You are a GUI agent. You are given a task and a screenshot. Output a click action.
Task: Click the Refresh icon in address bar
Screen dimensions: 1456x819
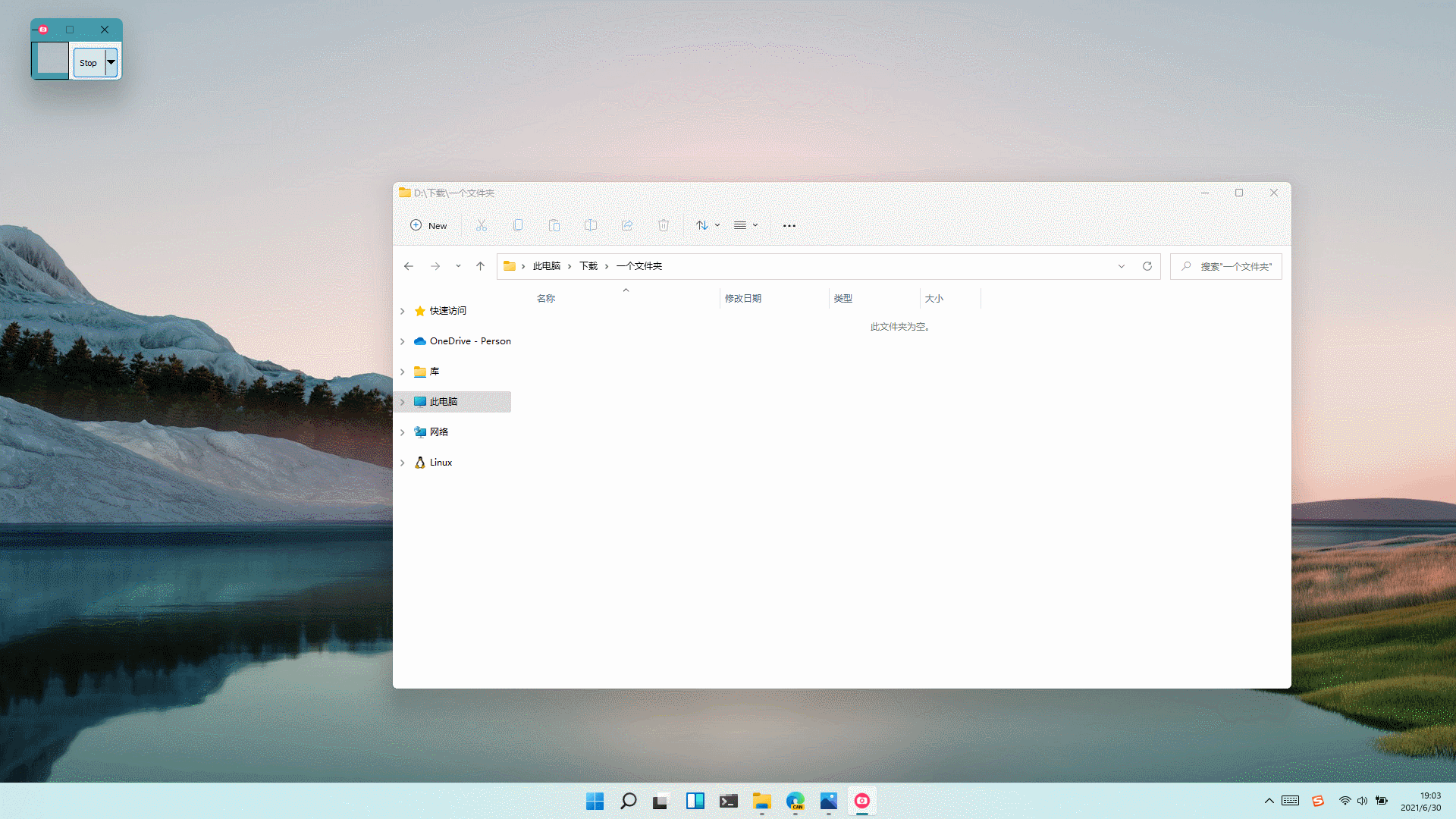tap(1147, 266)
